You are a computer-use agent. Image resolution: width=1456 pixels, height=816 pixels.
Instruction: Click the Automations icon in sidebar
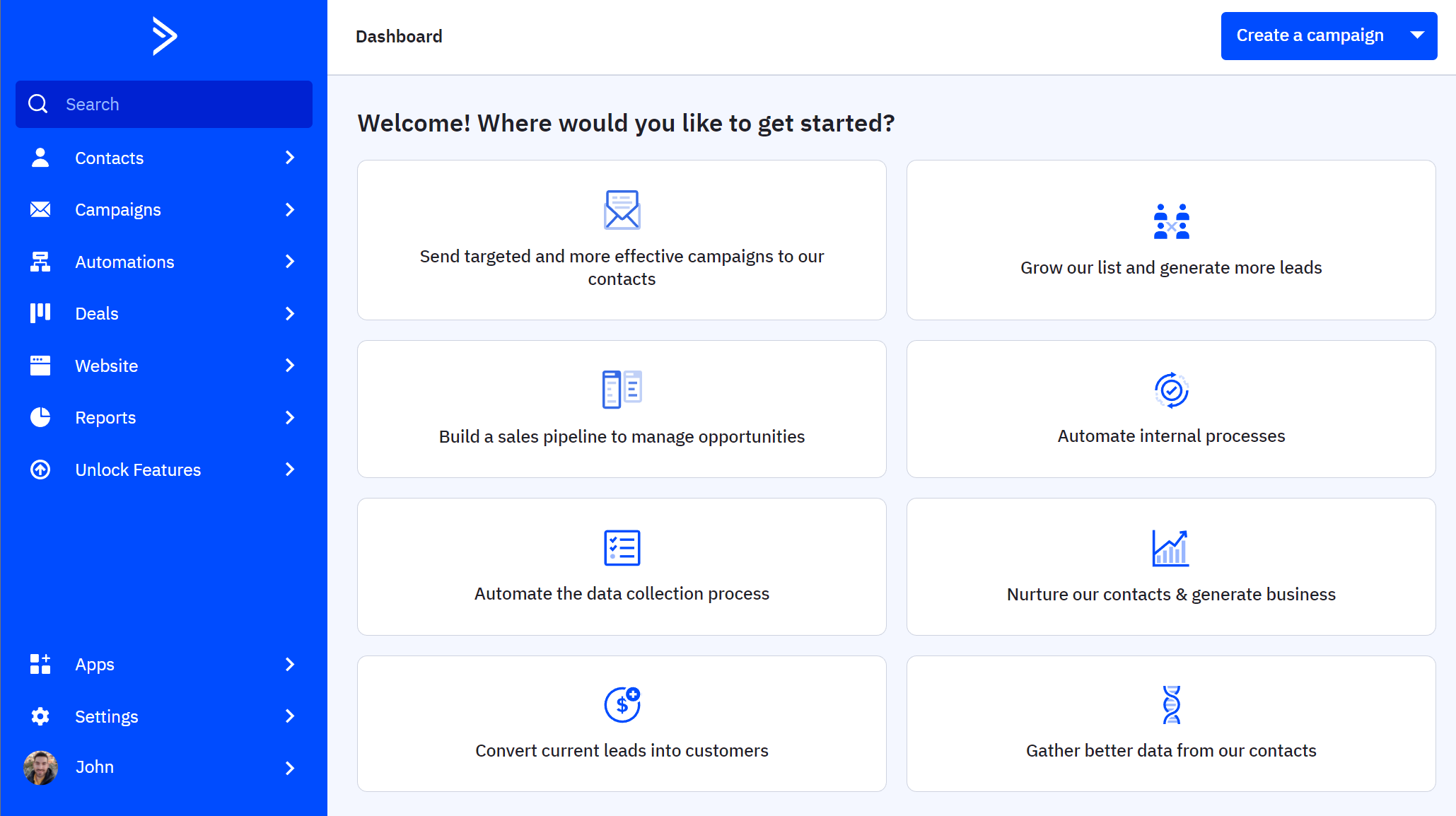pos(40,261)
